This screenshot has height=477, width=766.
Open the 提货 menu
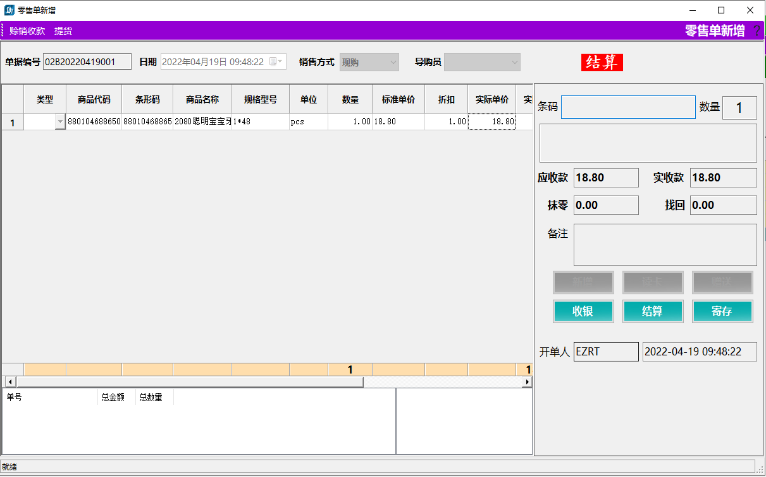(x=63, y=31)
